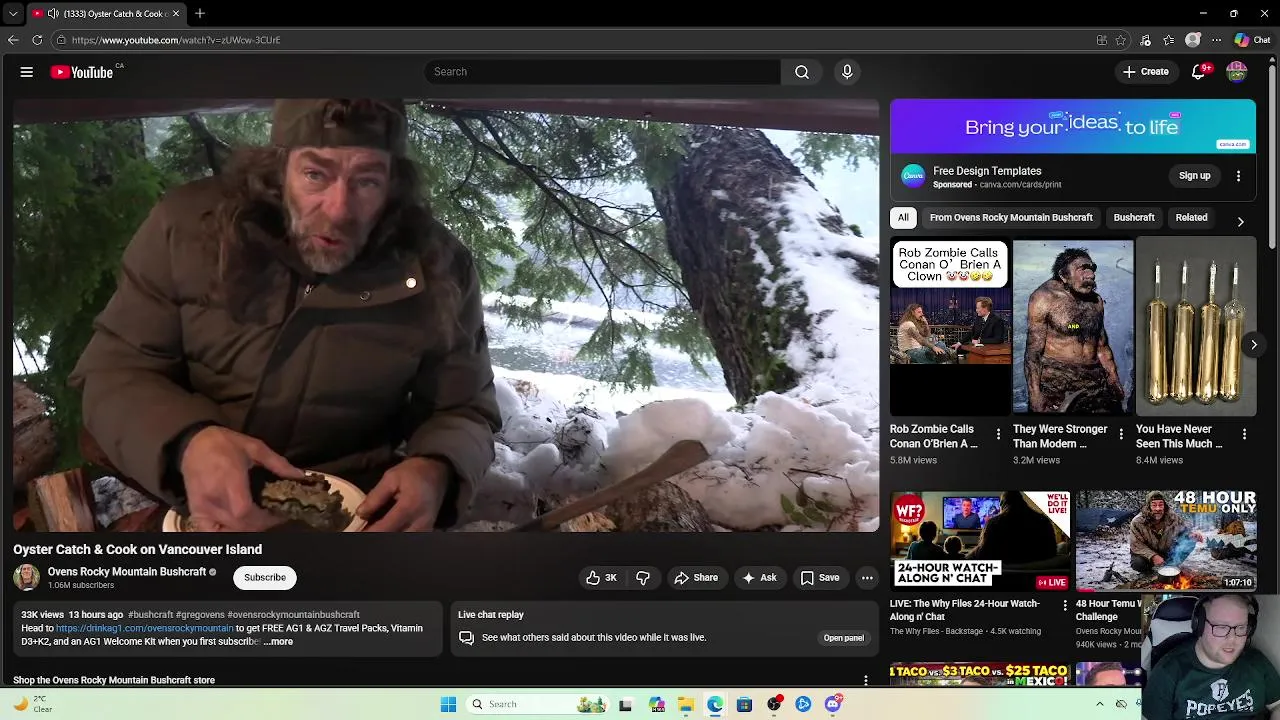Switch to the Oyster Catch & Cook browser tab
Viewport: 1280px width, 720px height.
pos(105,13)
